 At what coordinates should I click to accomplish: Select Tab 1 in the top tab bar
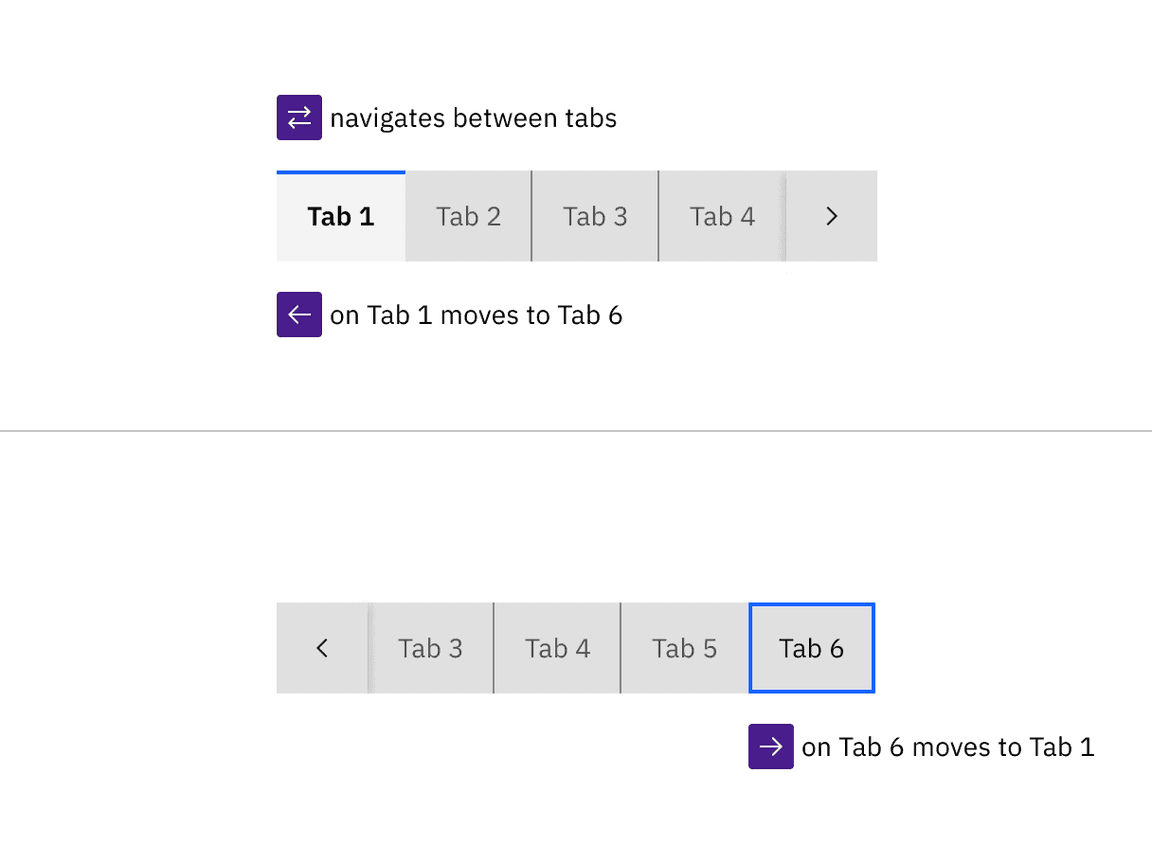pyautogui.click(x=340, y=215)
